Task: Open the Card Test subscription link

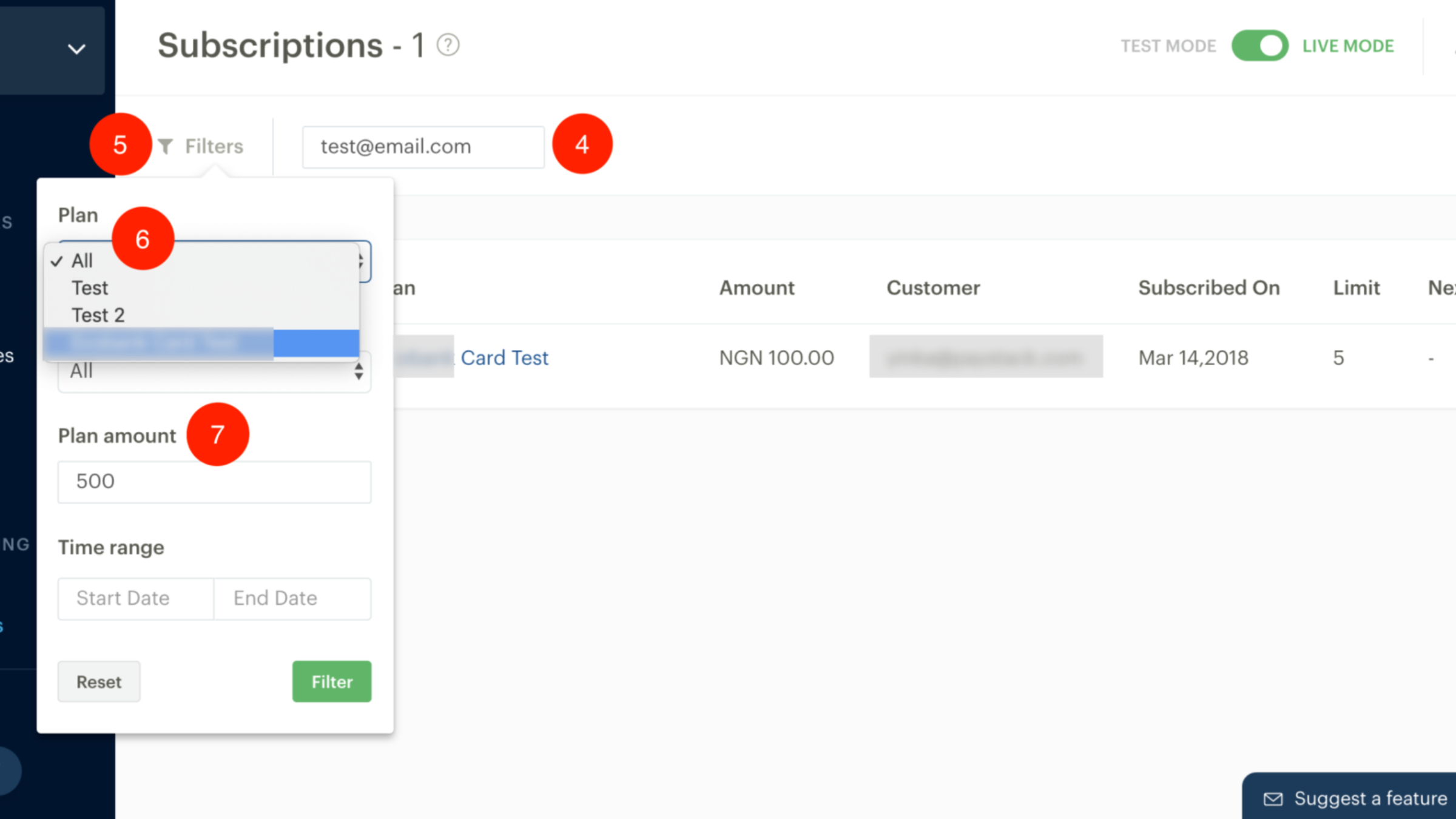Action: click(x=505, y=357)
